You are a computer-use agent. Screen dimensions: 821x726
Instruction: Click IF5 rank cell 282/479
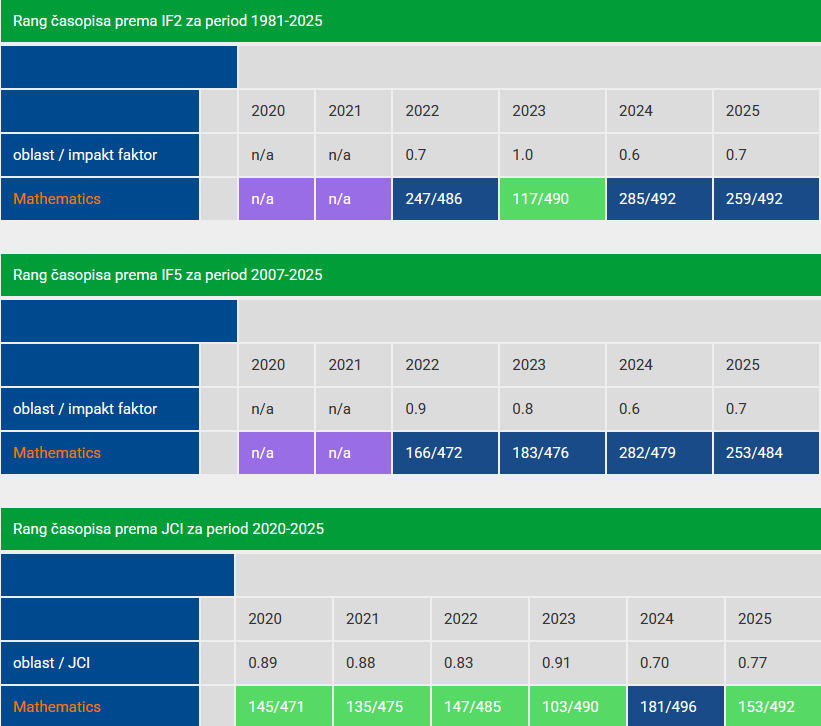click(659, 453)
